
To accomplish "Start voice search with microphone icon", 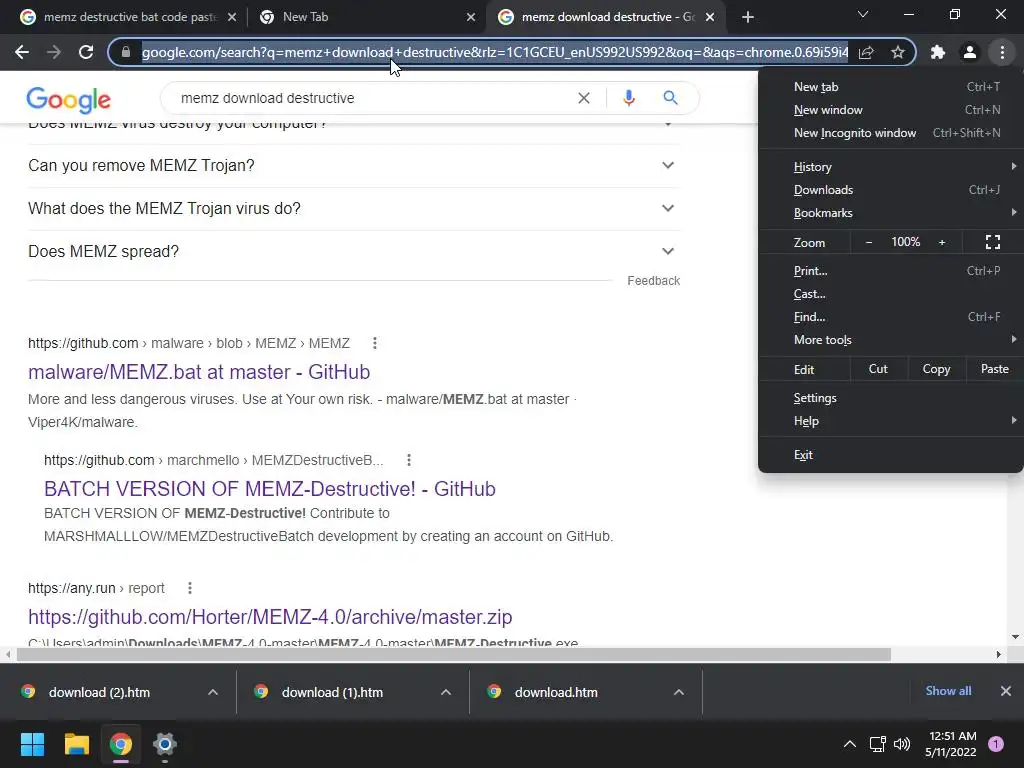I will [628, 98].
